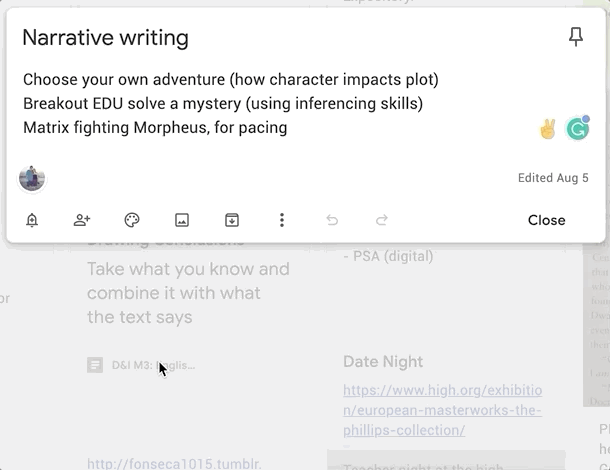Open the three-dot More menu
The image size is (610, 470).
(282, 220)
